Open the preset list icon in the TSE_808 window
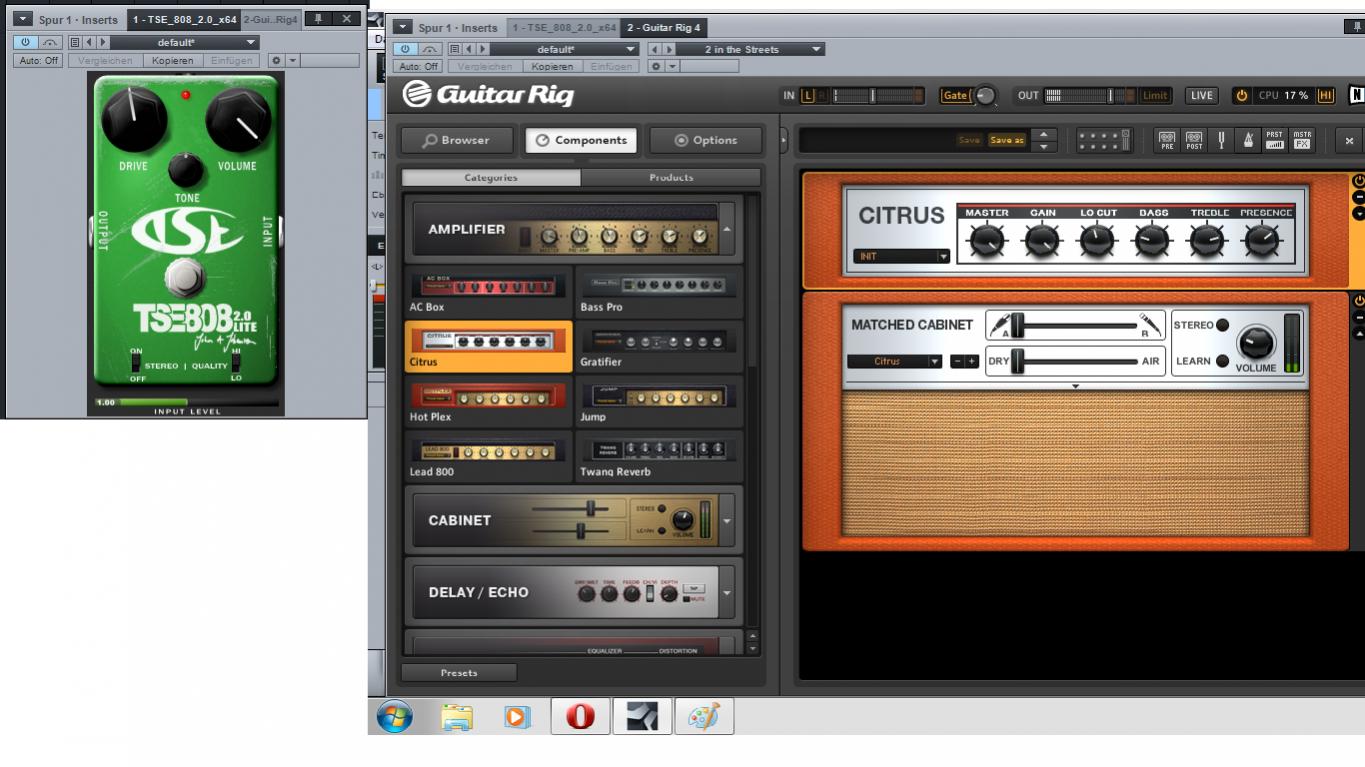This screenshot has height=767, width=1365. coord(75,43)
